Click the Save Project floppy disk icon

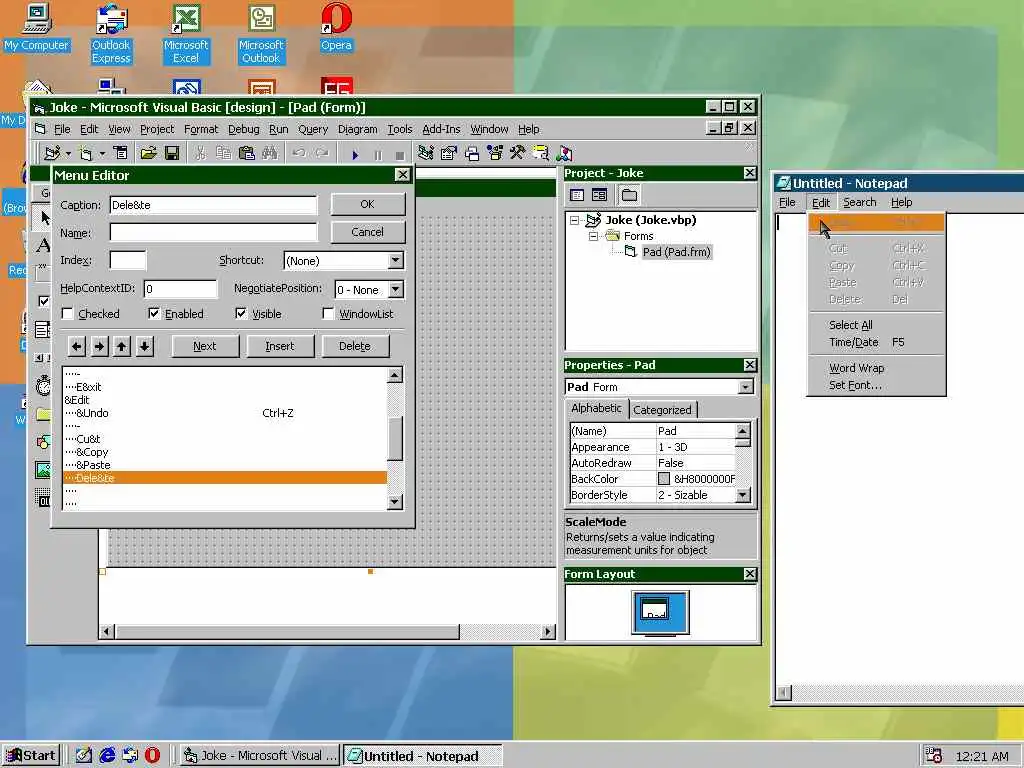[x=172, y=153]
